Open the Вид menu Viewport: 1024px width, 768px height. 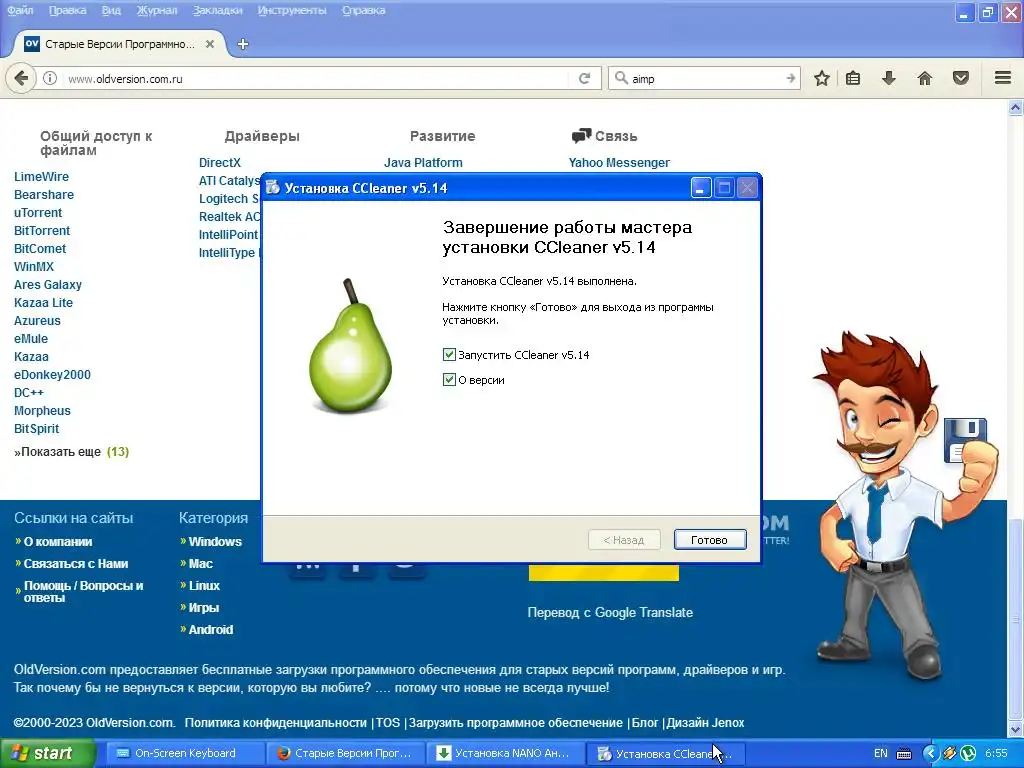click(x=111, y=10)
